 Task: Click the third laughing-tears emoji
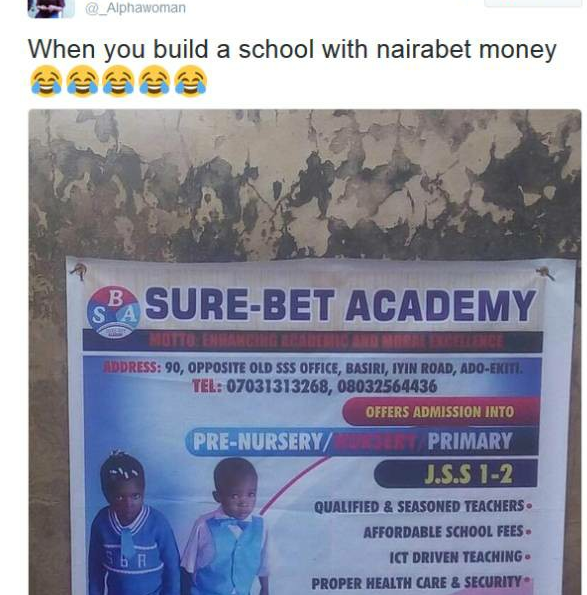(118, 81)
